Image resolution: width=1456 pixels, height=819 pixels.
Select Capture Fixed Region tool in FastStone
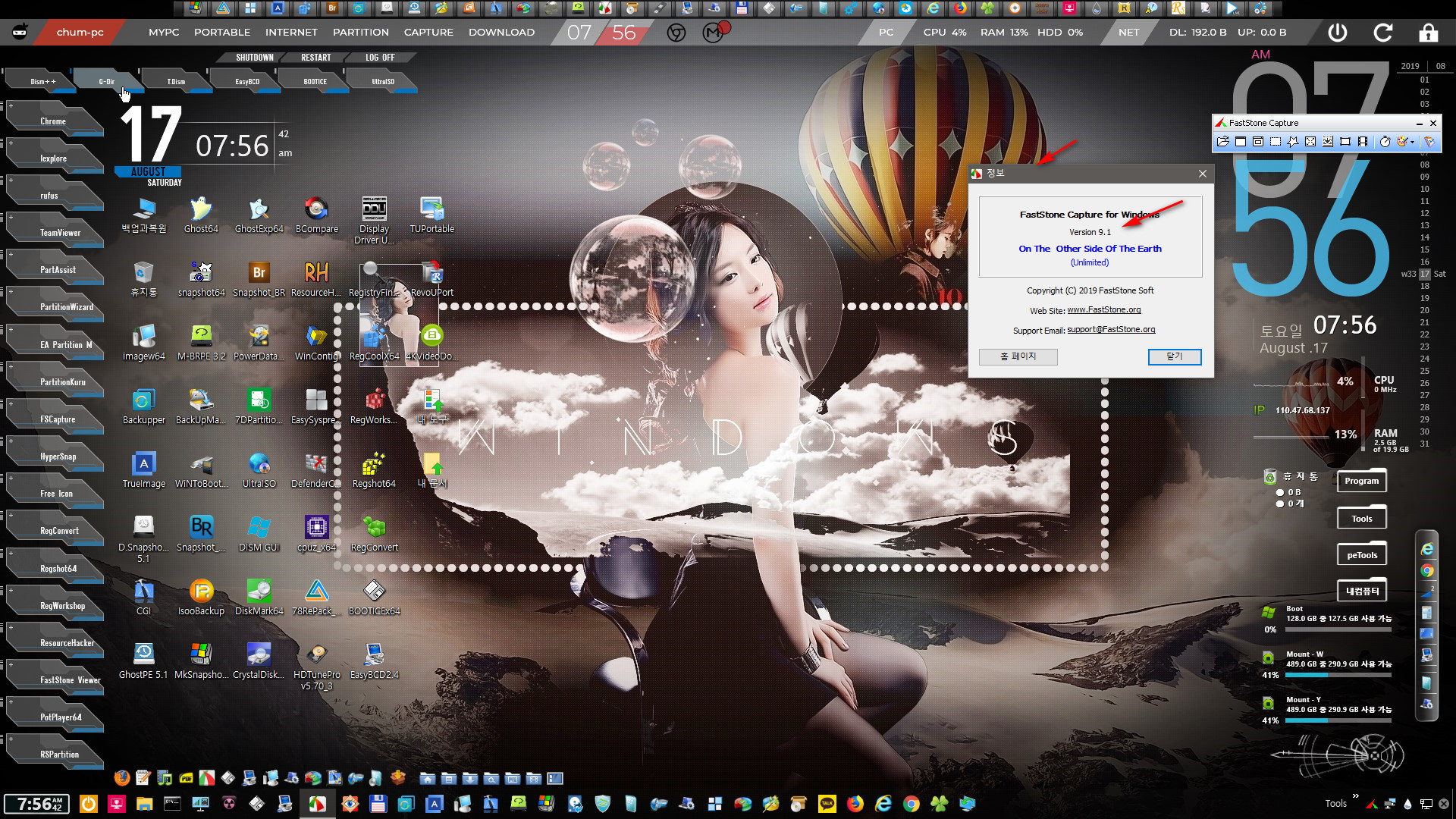pos(1345,142)
